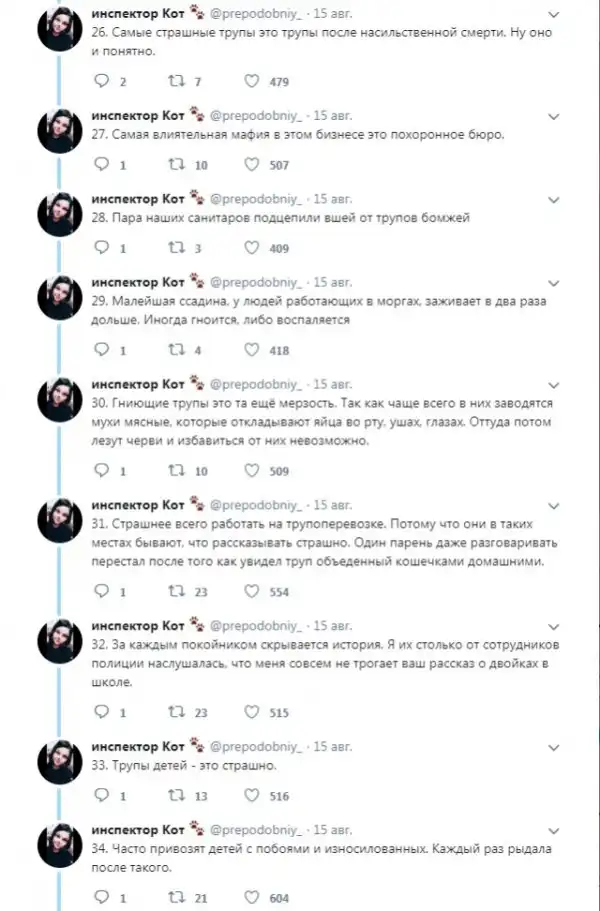Heart tweet 31 with 554 likes
The width and height of the screenshot is (600, 911).
pos(254,591)
